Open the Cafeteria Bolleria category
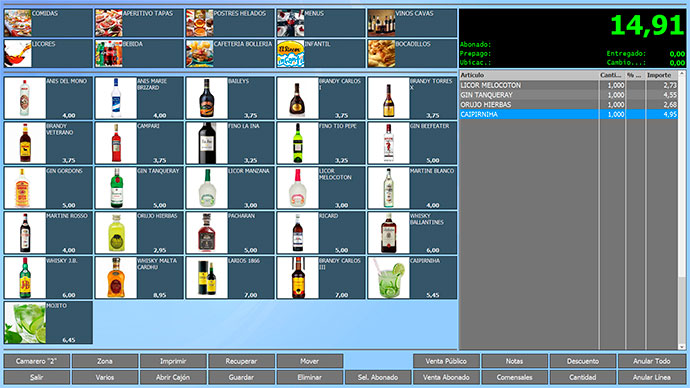 click(230, 54)
